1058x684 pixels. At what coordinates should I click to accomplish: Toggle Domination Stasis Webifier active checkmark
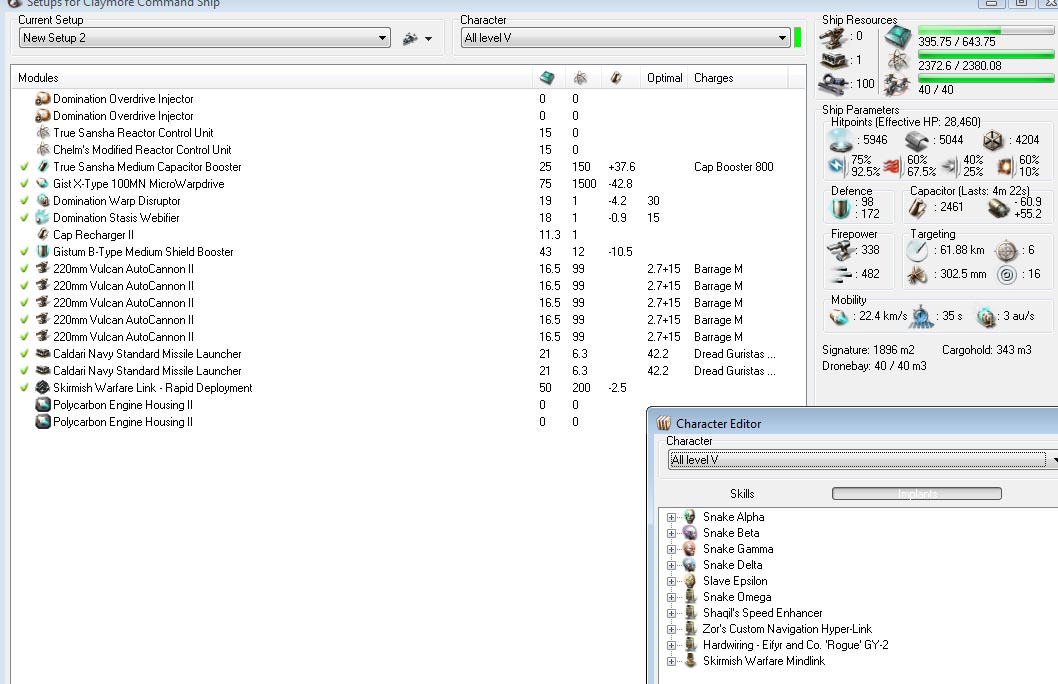(x=24, y=218)
